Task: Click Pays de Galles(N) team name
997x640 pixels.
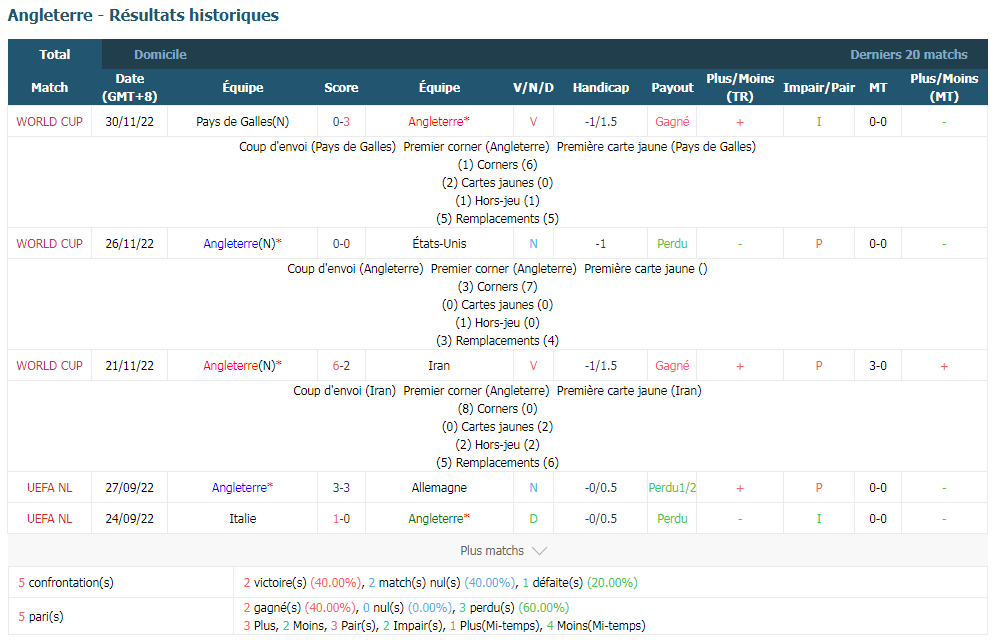Action: 242,122
